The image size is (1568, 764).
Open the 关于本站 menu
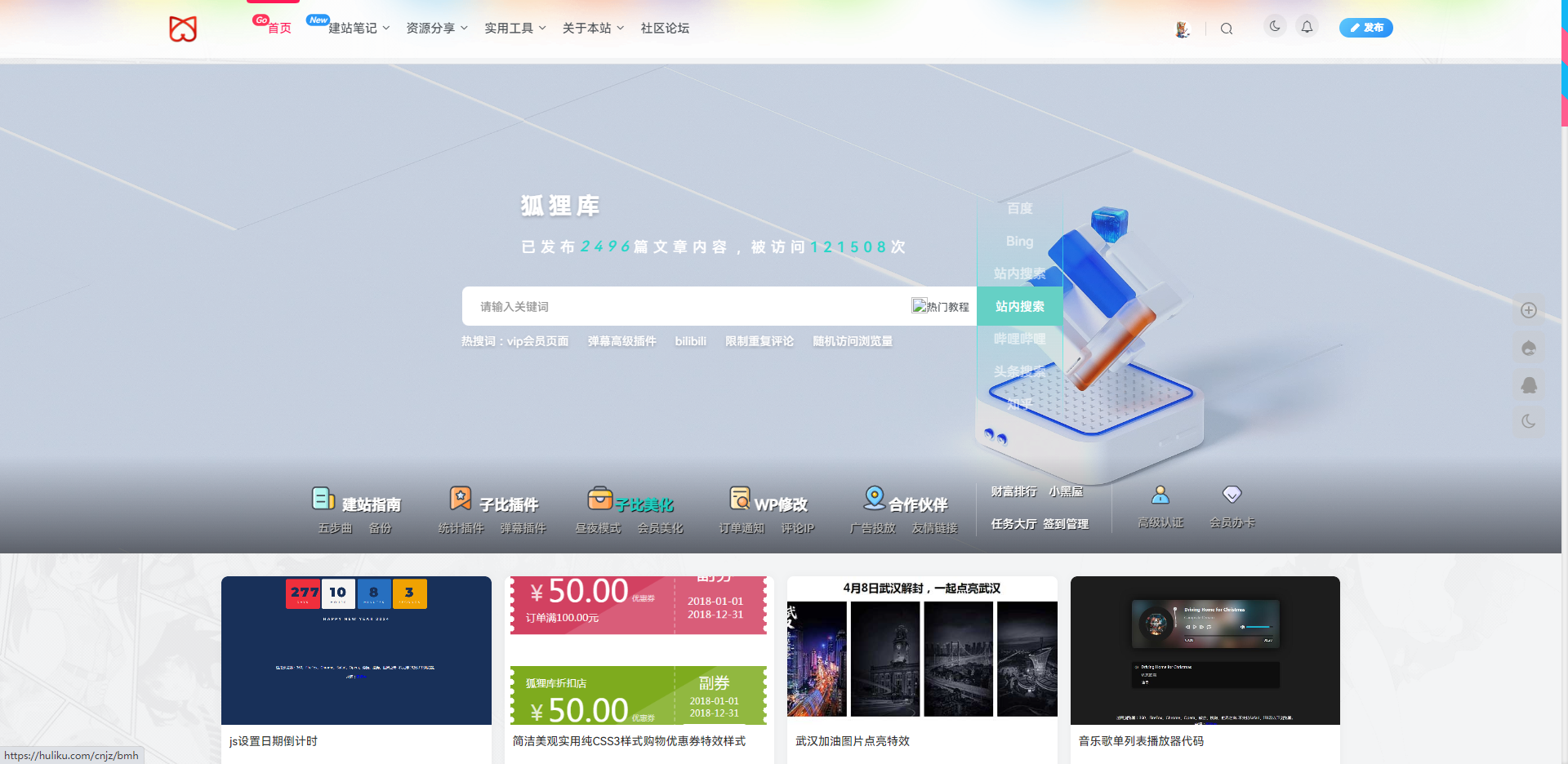coord(587,28)
